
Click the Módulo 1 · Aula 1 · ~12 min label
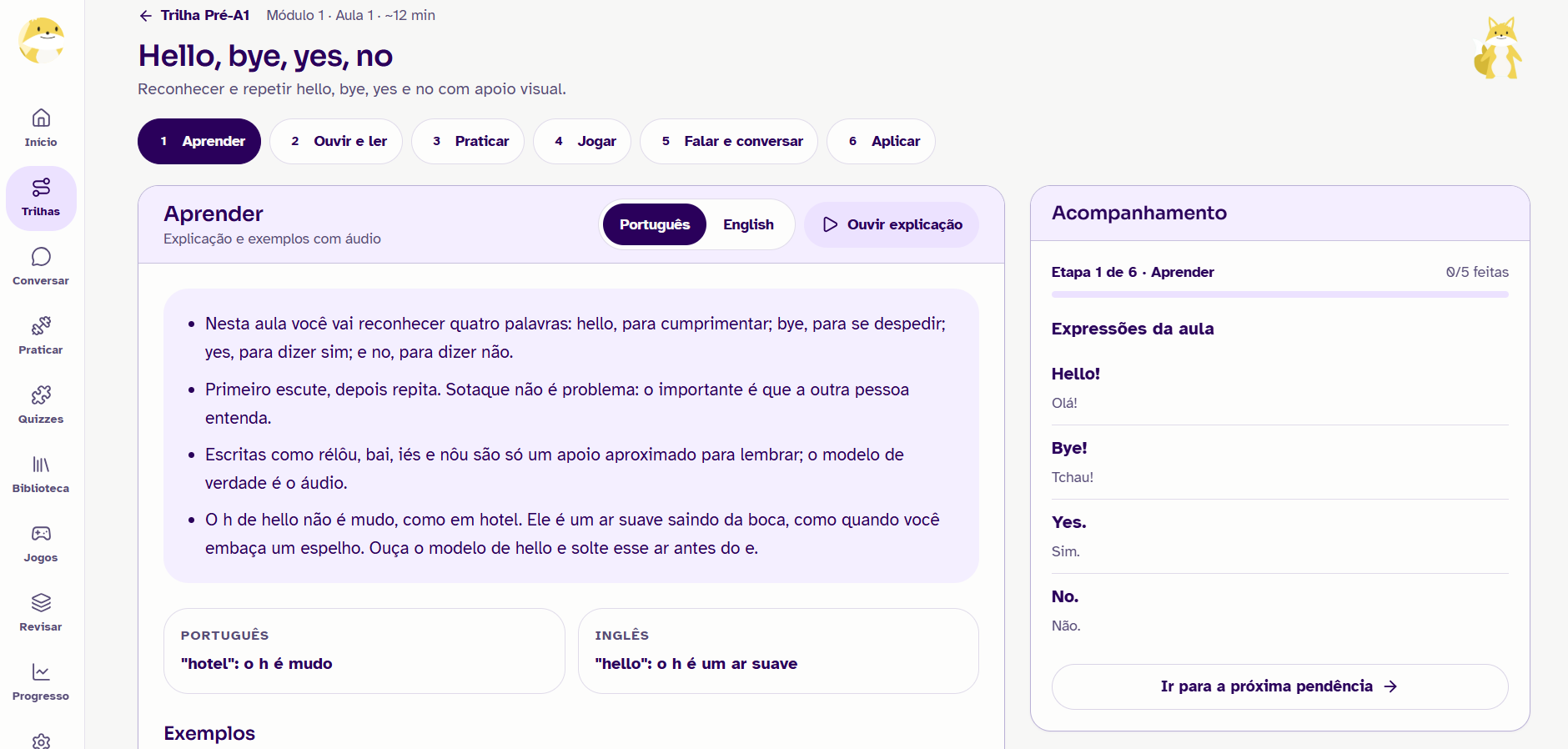point(350,16)
